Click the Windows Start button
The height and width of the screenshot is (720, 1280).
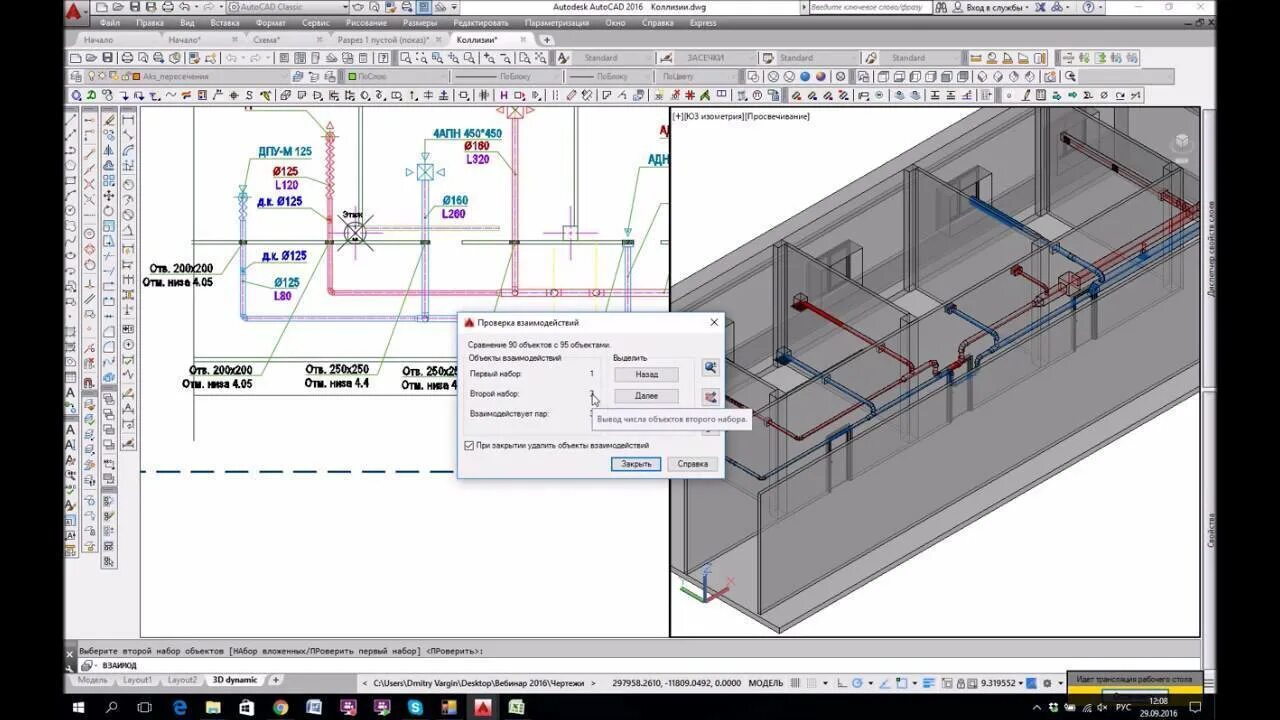[80, 707]
